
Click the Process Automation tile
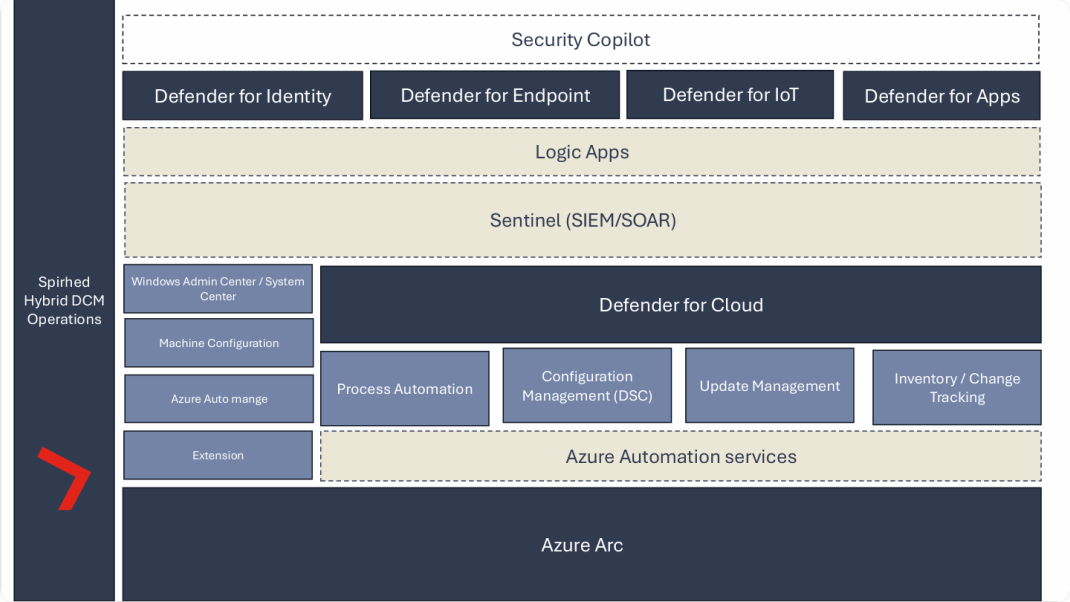point(404,388)
